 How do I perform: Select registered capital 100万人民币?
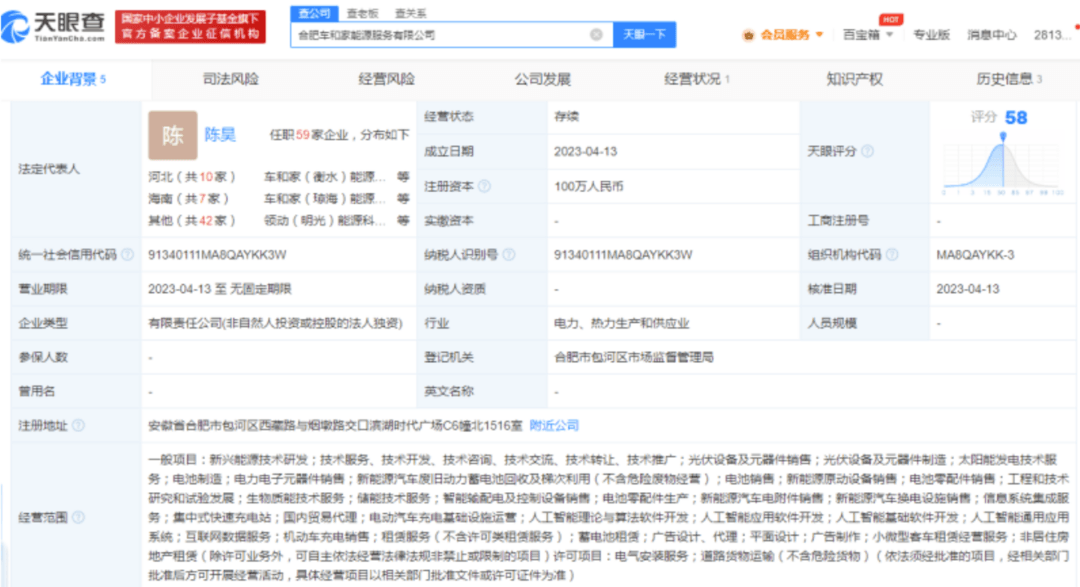[x=588, y=186]
